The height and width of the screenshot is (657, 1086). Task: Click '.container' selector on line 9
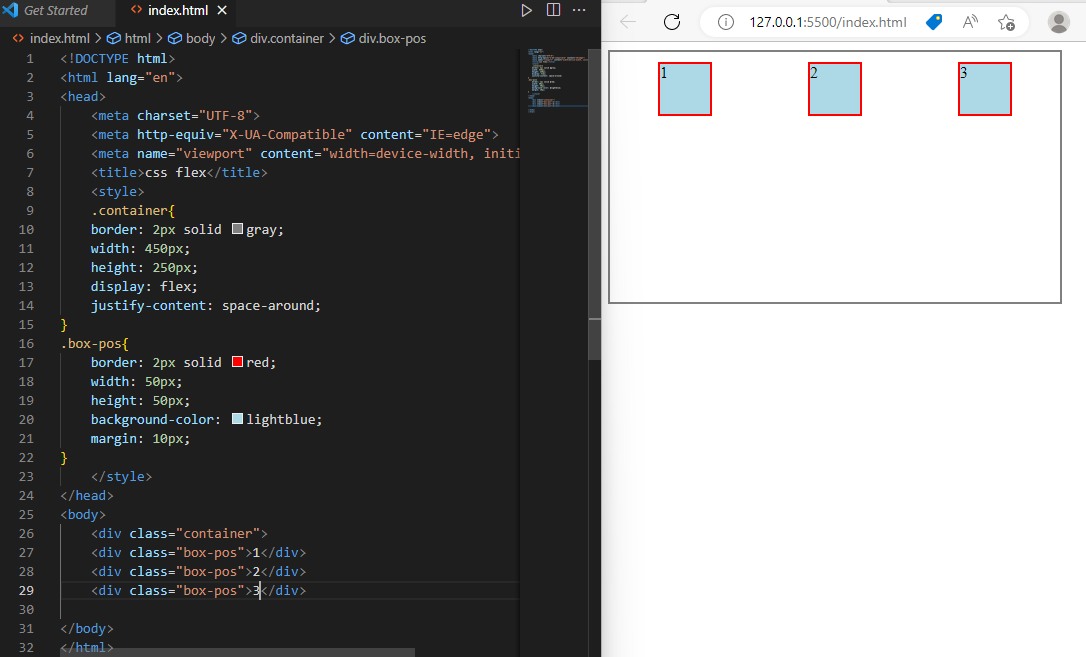click(x=130, y=210)
